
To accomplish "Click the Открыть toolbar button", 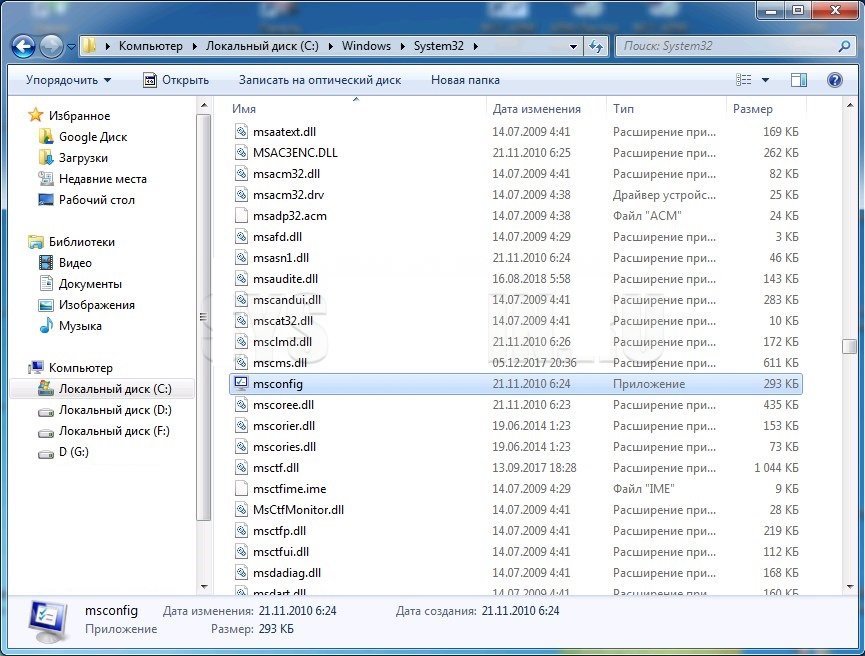I will click(x=176, y=80).
